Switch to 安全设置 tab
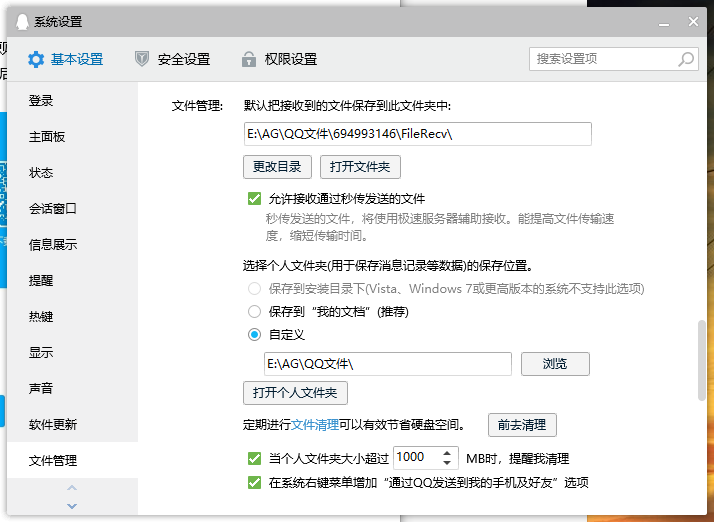The height and width of the screenshot is (522, 714). [x=173, y=59]
